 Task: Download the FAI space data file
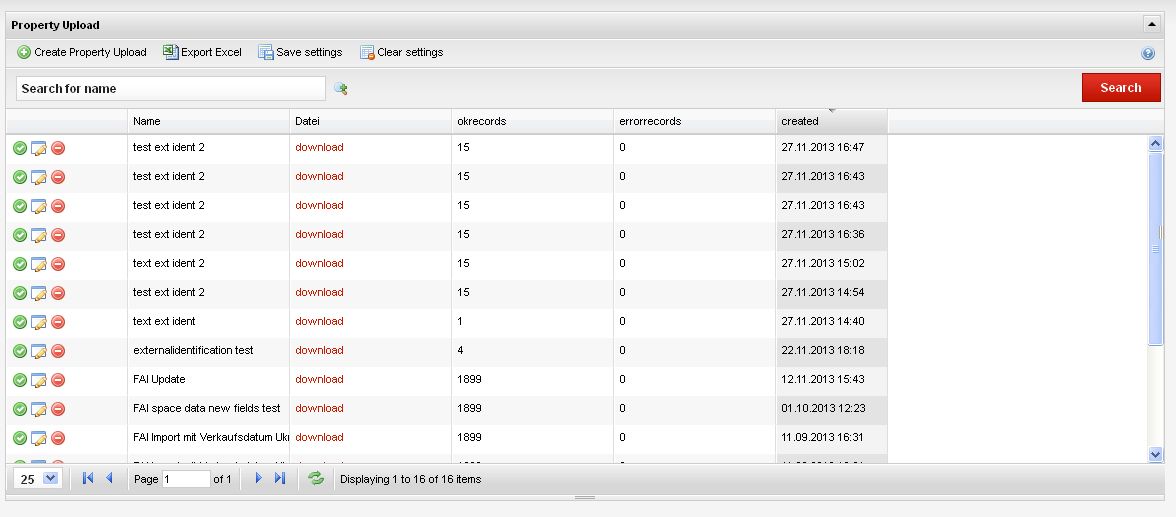pyautogui.click(x=320, y=408)
